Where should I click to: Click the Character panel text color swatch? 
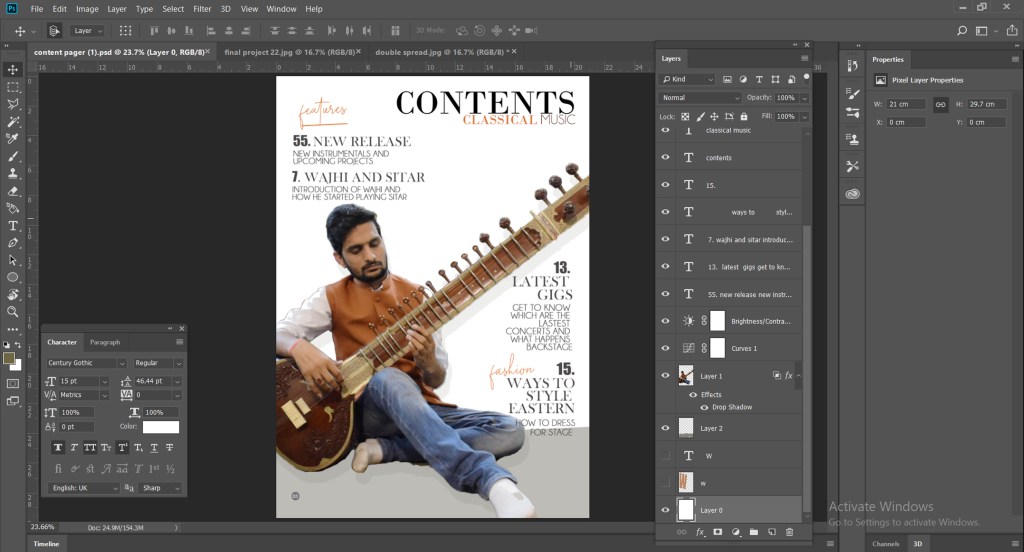(x=160, y=427)
